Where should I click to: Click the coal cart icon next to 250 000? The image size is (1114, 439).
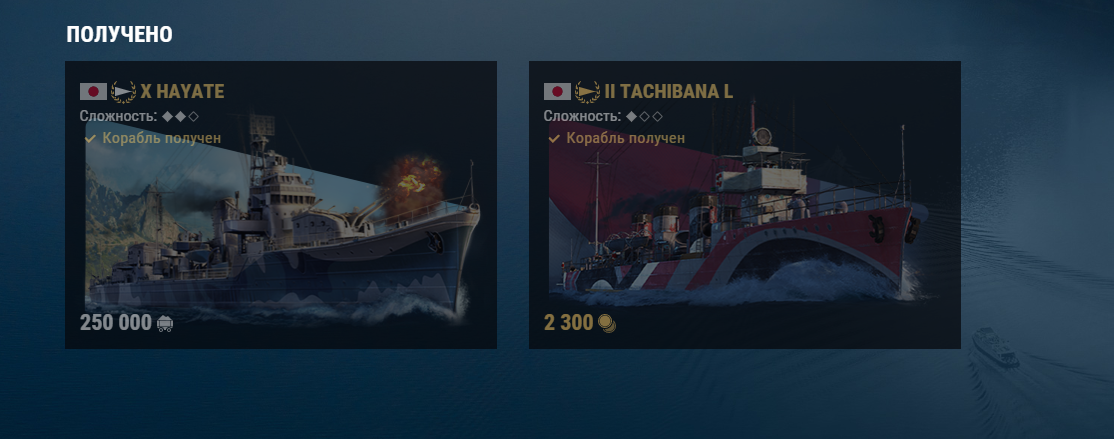165,324
